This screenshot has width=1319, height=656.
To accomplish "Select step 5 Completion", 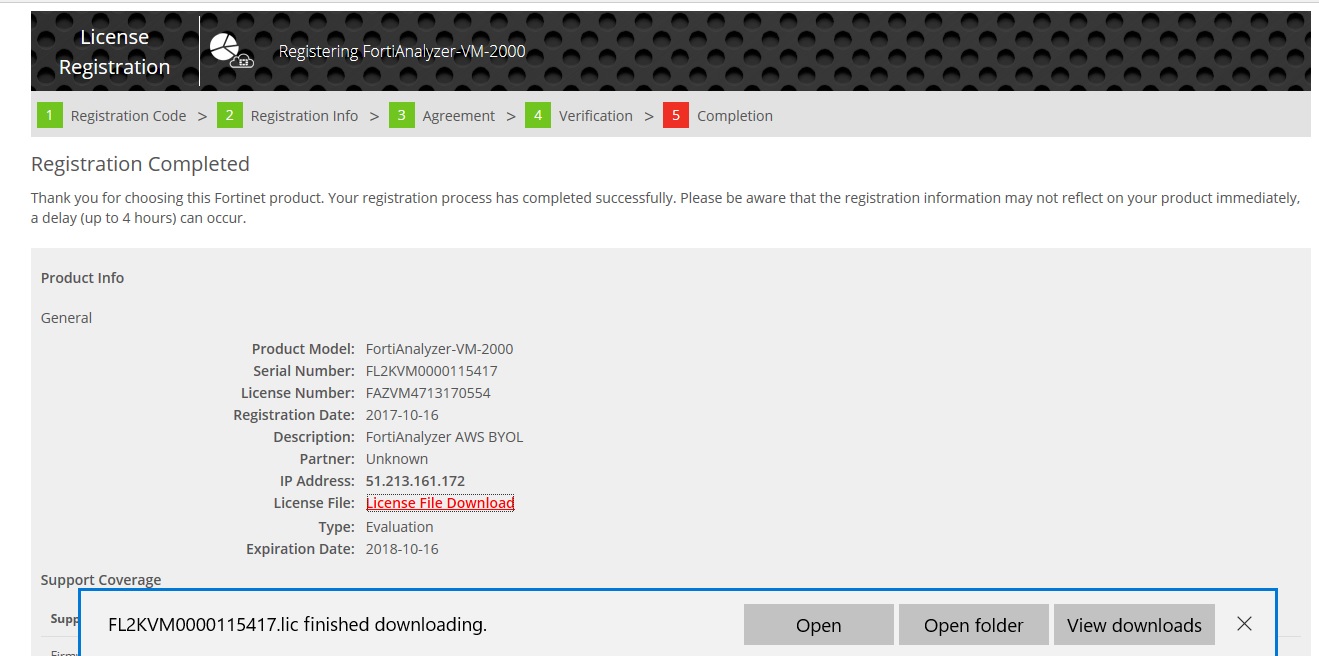I will pyautogui.click(x=718, y=116).
